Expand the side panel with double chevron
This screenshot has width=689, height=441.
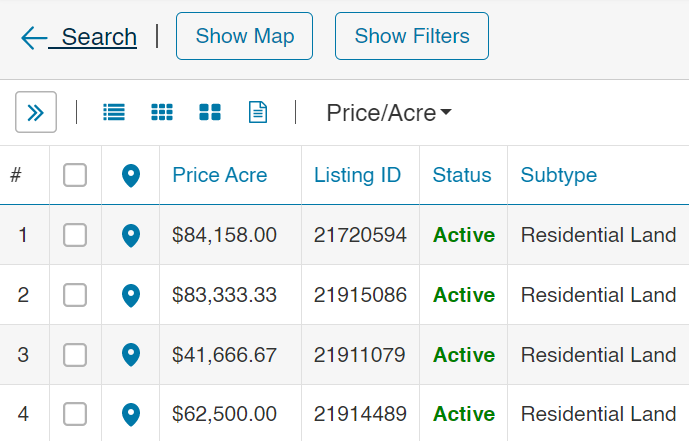click(36, 112)
